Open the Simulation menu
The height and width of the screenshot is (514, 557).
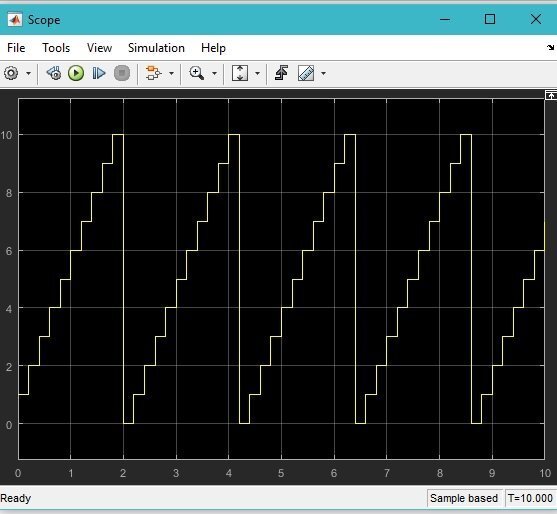click(156, 48)
